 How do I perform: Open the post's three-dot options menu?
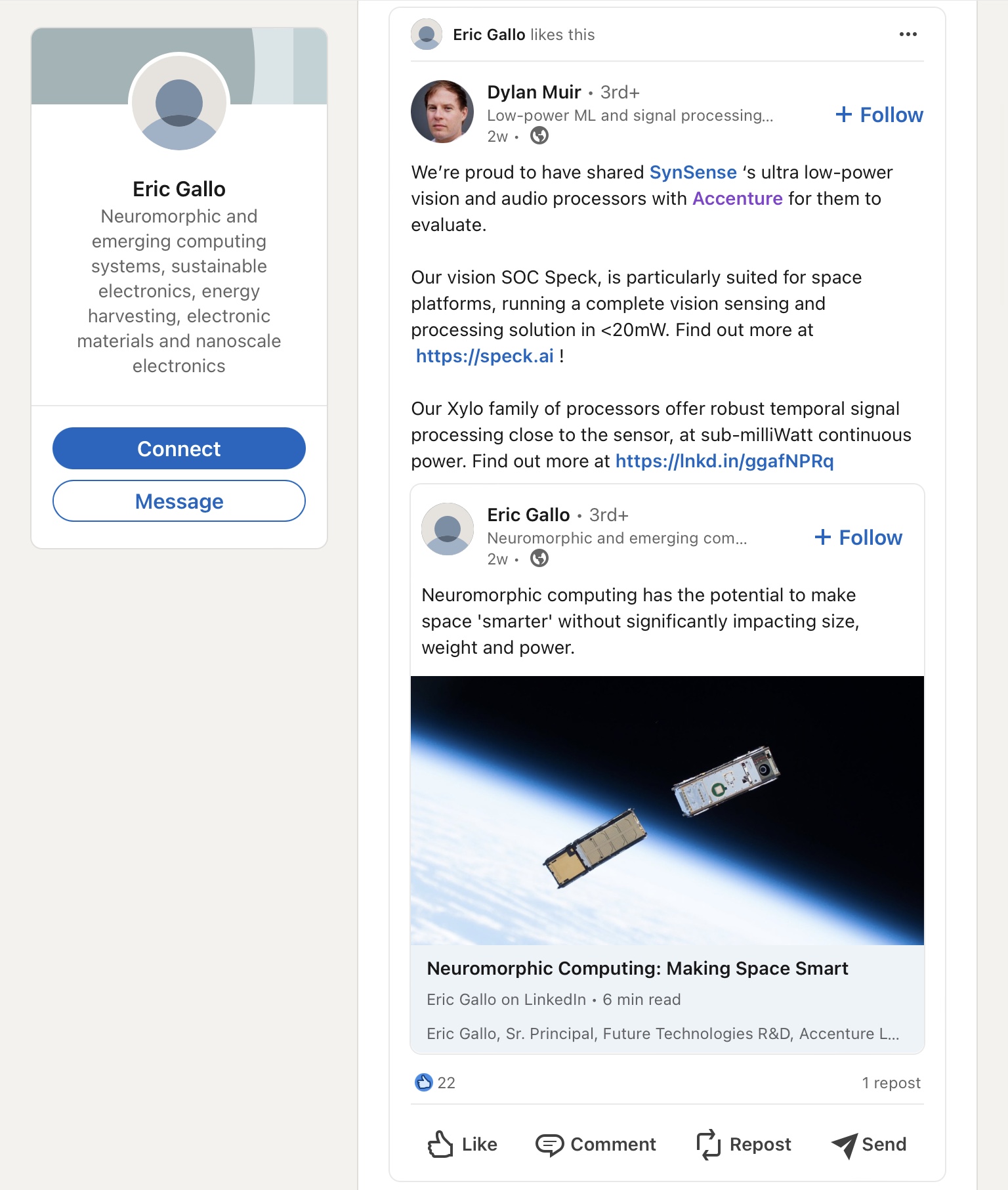tap(908, 34)
